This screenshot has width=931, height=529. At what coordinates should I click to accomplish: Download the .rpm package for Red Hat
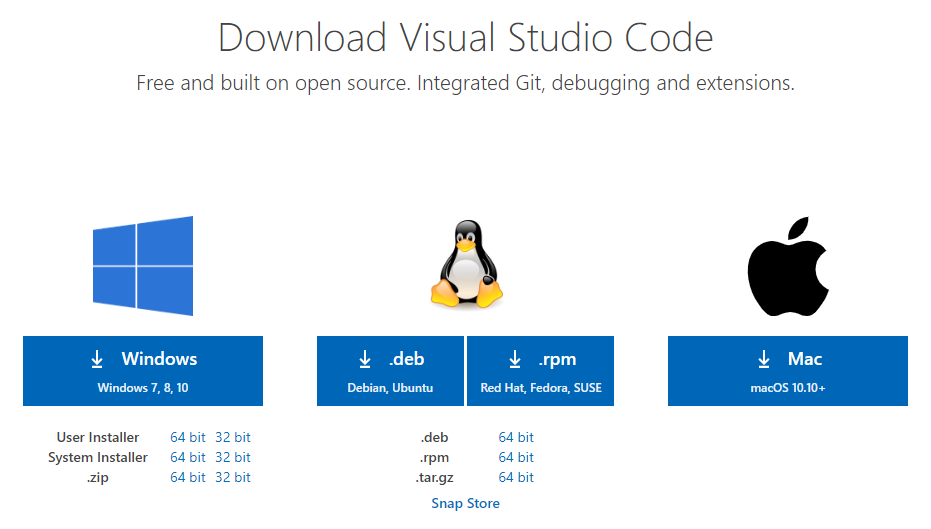540,371
